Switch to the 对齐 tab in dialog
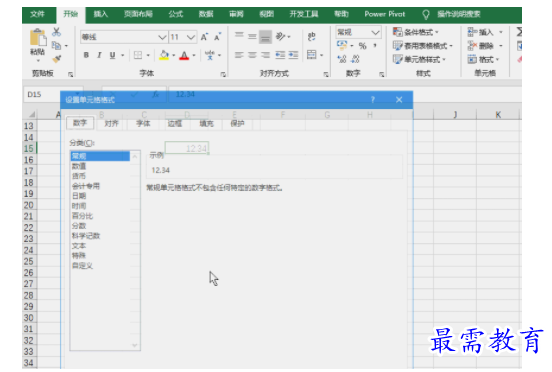Viewport: 552px width, 372px height. [x=111, y=123]
